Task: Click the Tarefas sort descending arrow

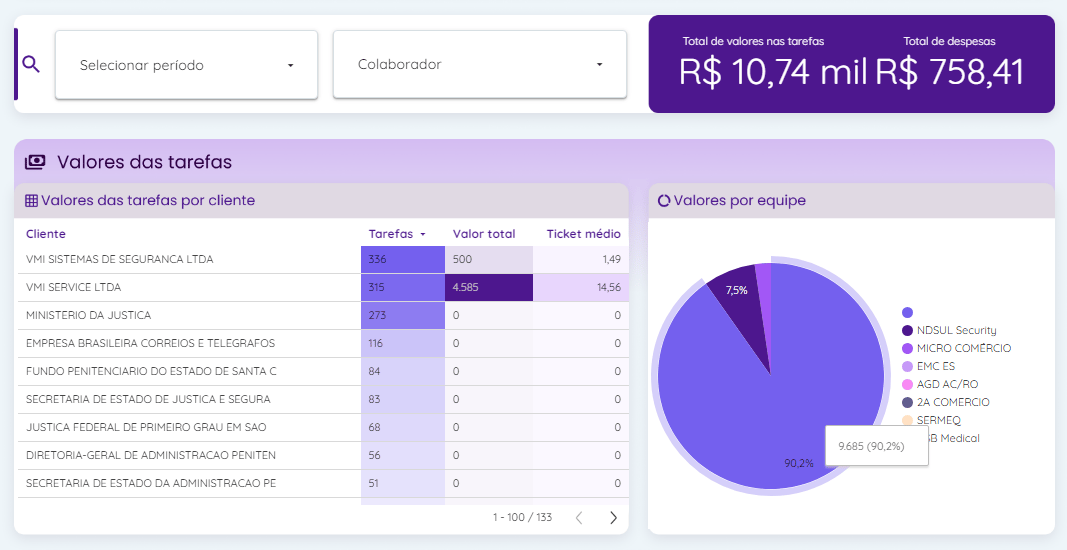Action: tap(423, 234)
